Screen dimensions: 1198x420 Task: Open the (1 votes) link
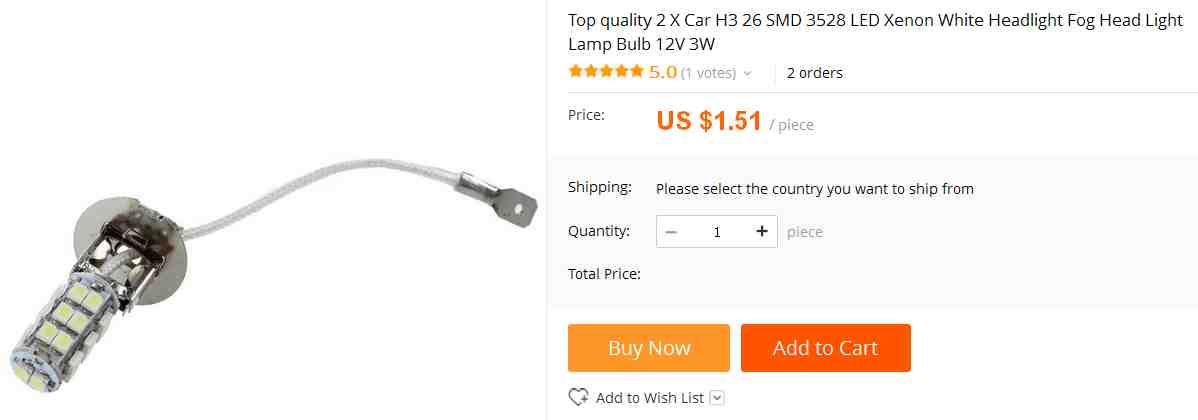coord(708,73)
